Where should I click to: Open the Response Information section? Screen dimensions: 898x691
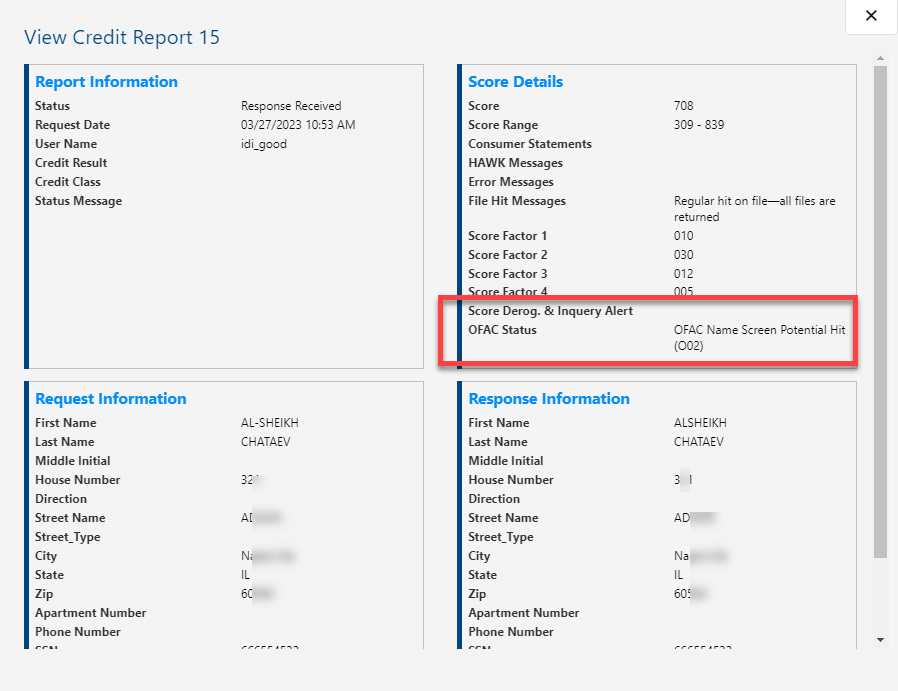[549, 398]
